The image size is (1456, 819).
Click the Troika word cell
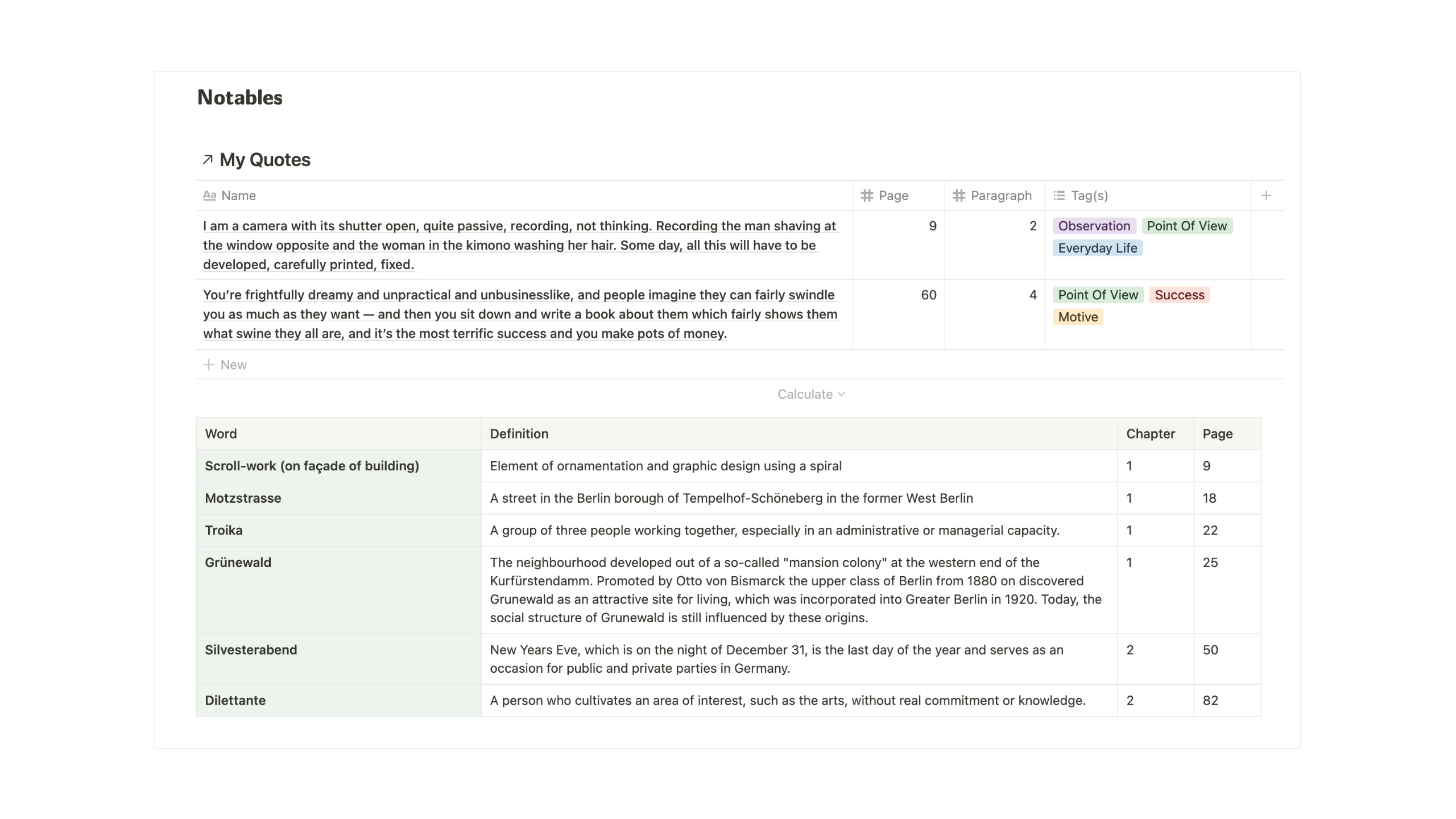pyautogui.click(x=338, y=530)
